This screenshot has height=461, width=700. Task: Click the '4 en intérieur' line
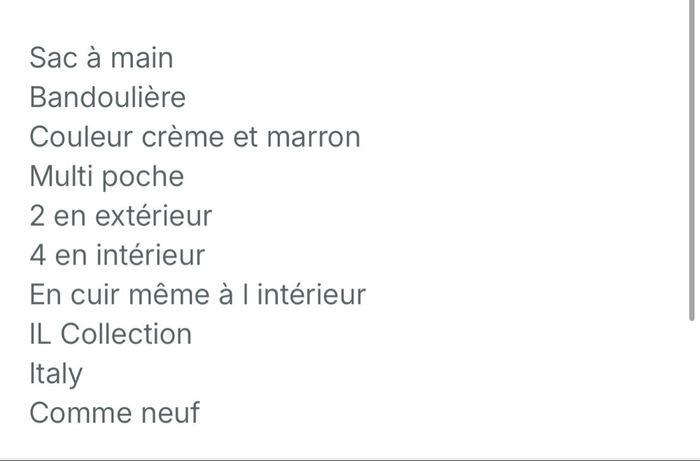tap(117, 255)
